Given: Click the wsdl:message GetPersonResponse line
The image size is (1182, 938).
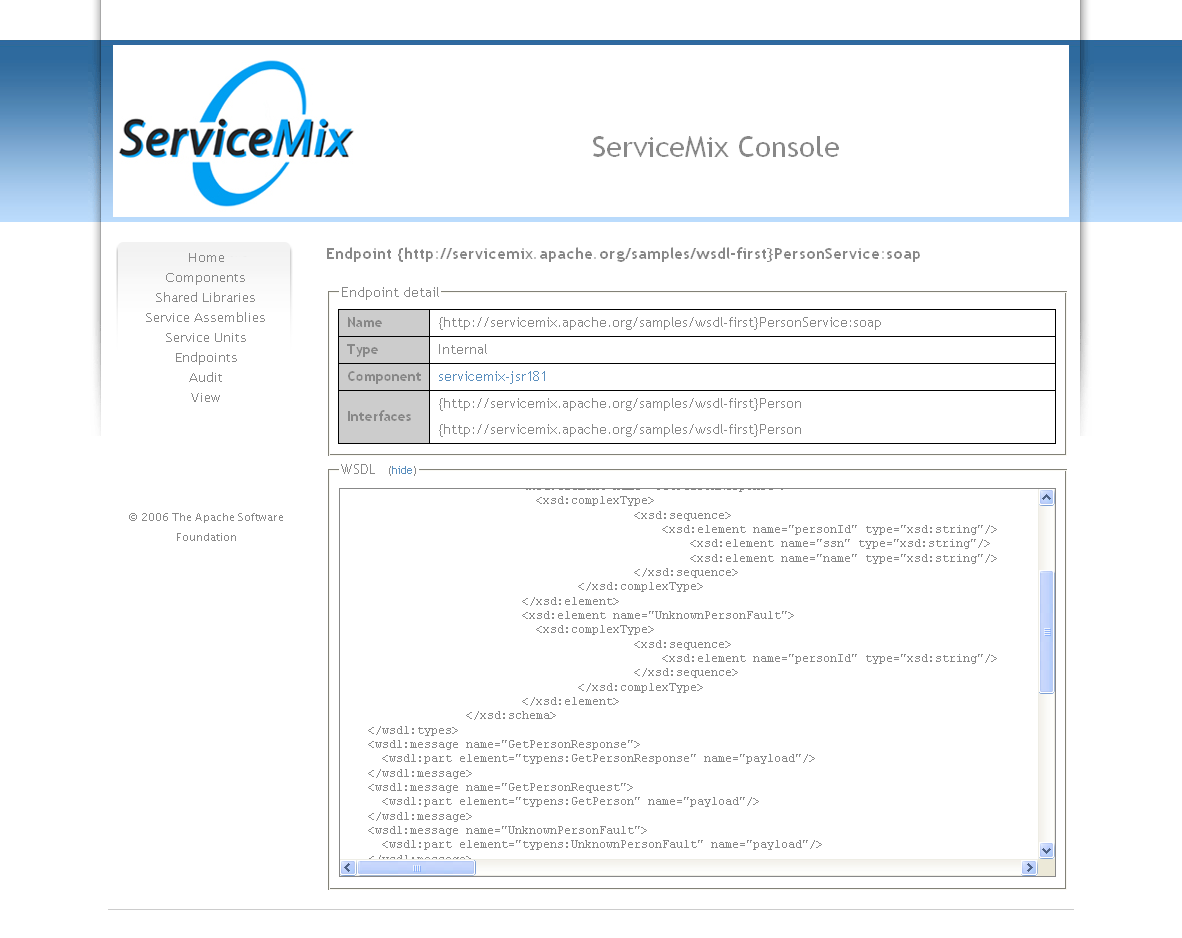Looking at the screenshot, I should point(504,744).
